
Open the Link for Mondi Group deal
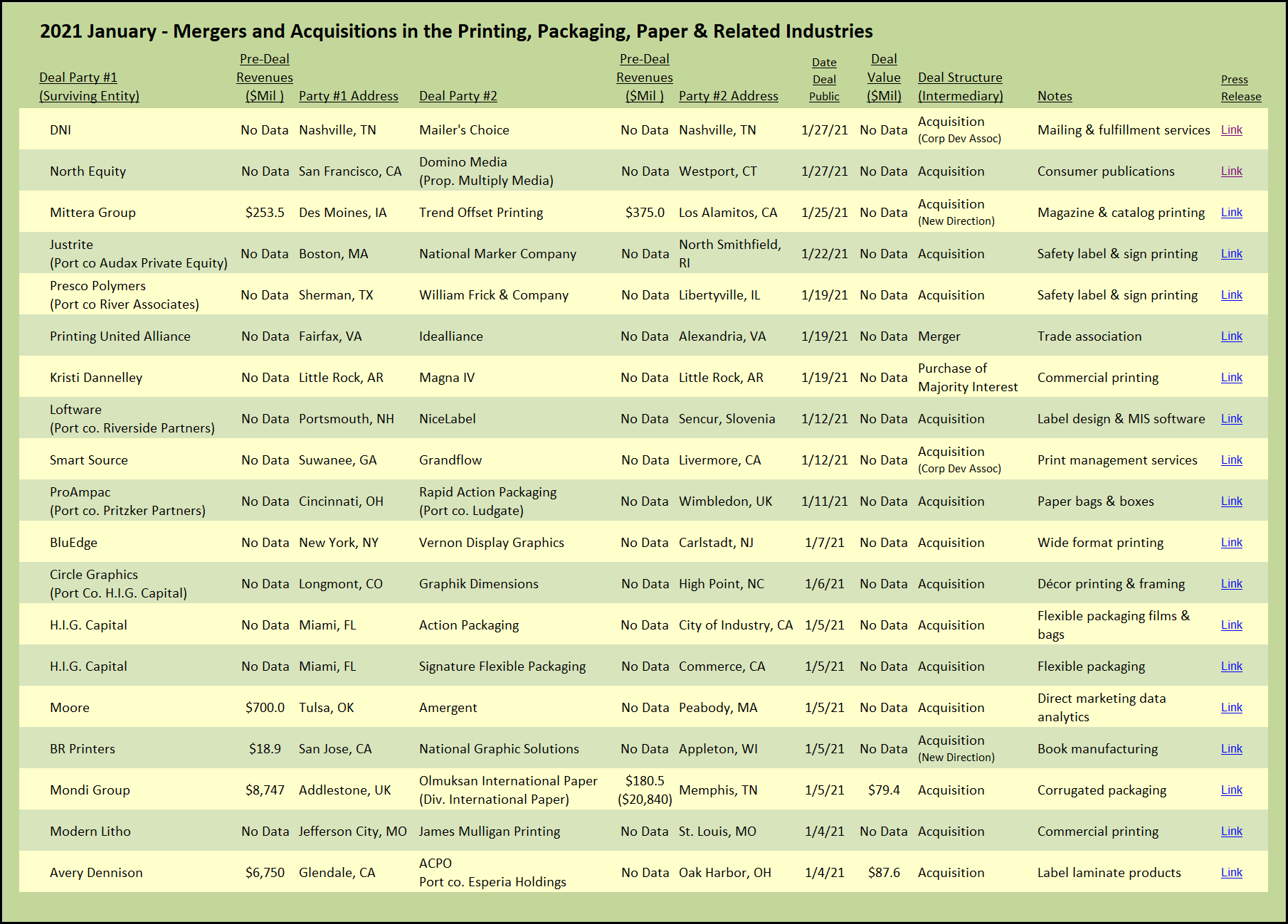tap(1231, 790)
